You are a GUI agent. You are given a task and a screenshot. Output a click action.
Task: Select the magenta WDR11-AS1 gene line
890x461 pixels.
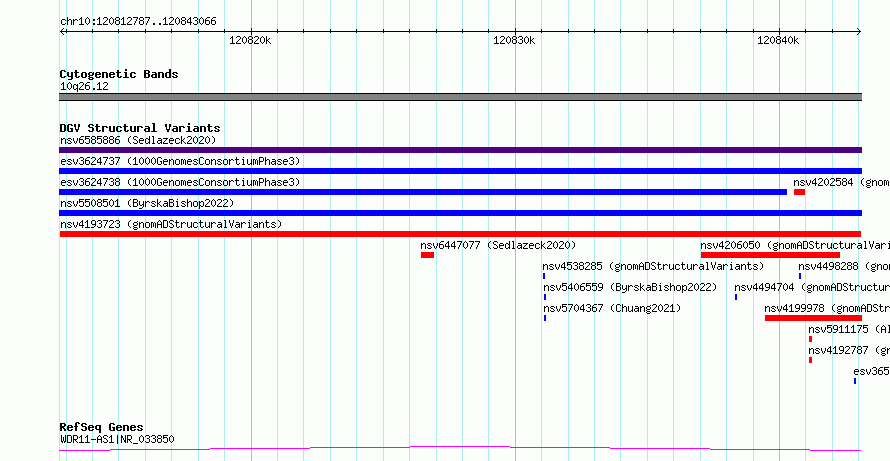point(460,449)
